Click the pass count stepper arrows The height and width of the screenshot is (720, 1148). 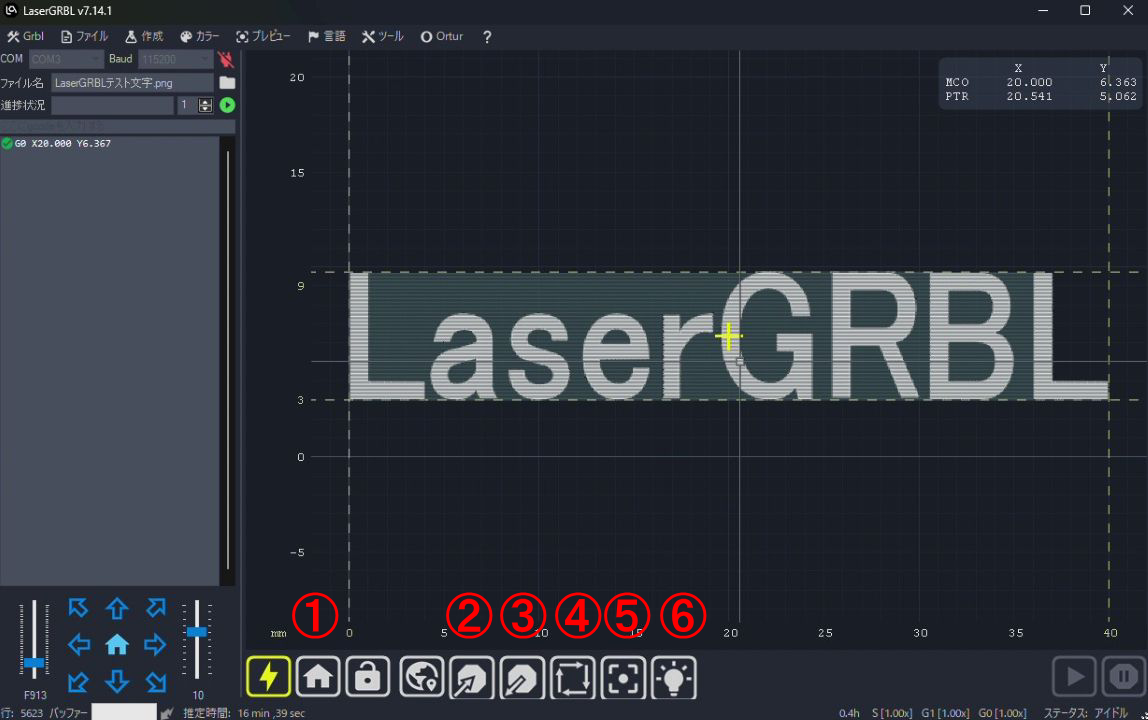205,105
